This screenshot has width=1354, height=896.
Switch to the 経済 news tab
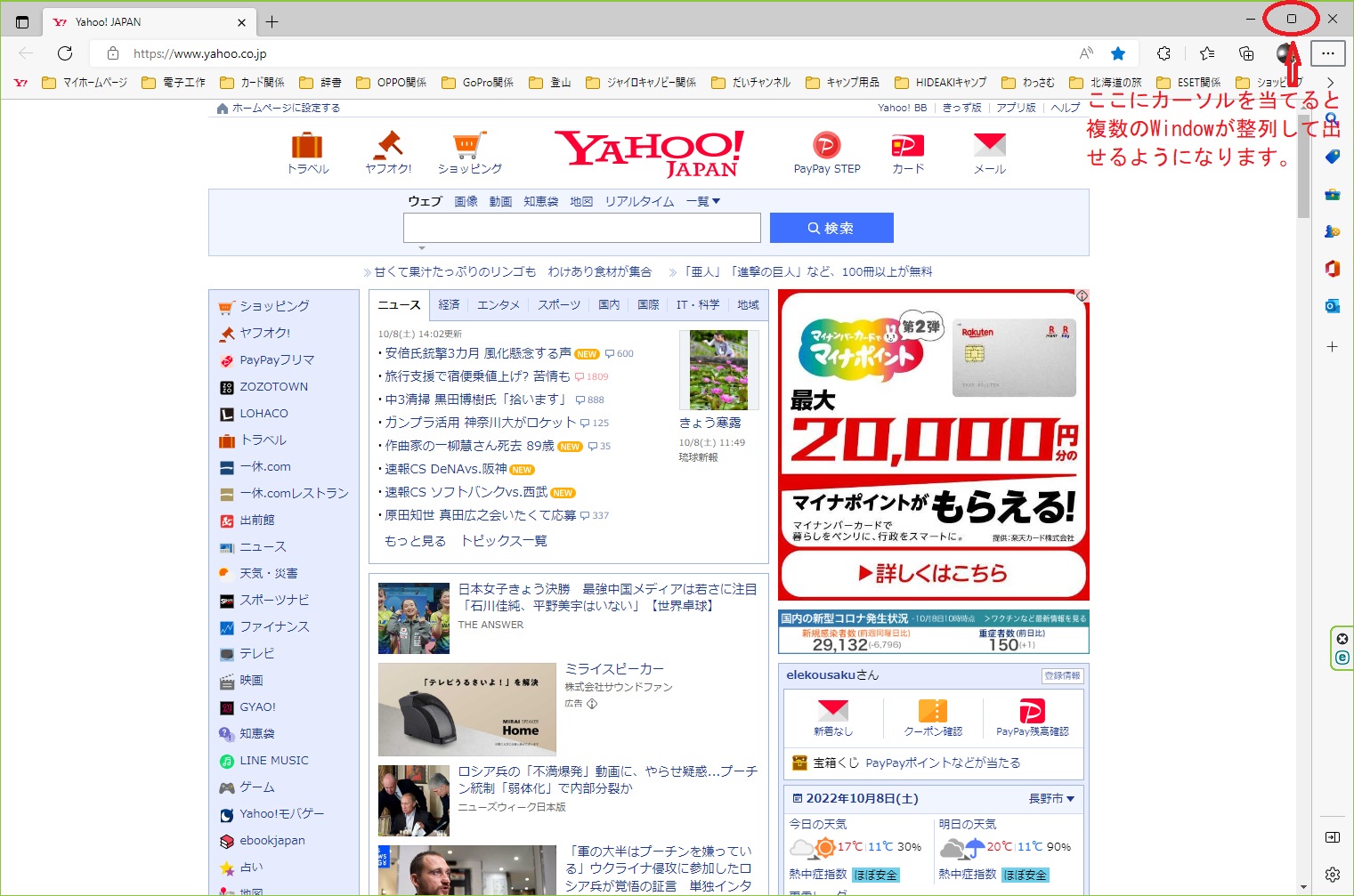450,304
